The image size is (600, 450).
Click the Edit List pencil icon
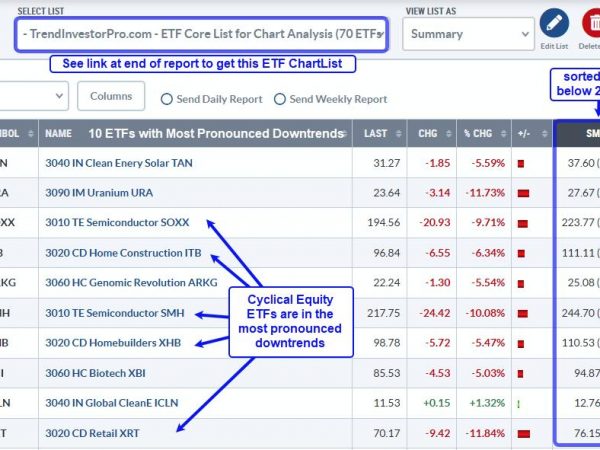(x=554, y=23)
